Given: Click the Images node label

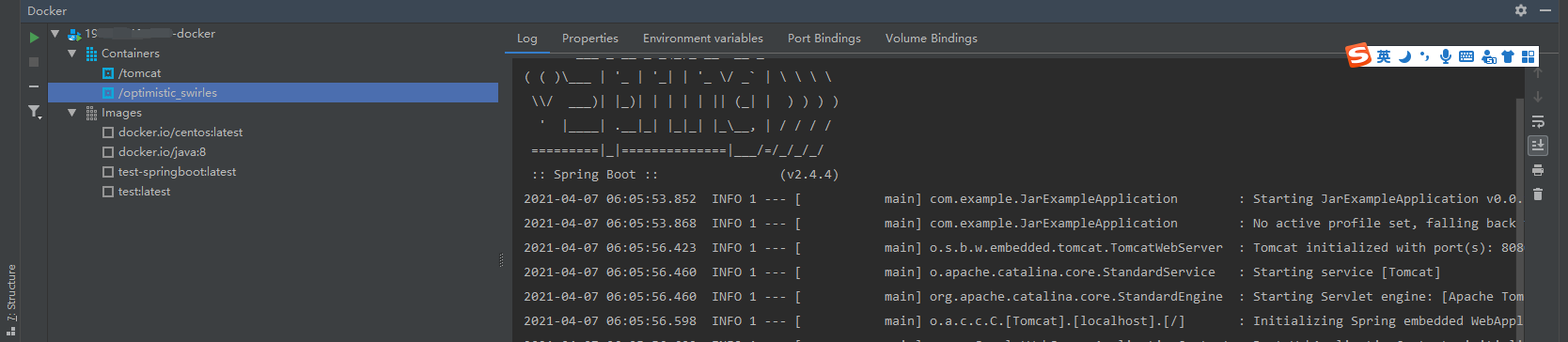Looking at the screenshot, I should coord(121,113).
